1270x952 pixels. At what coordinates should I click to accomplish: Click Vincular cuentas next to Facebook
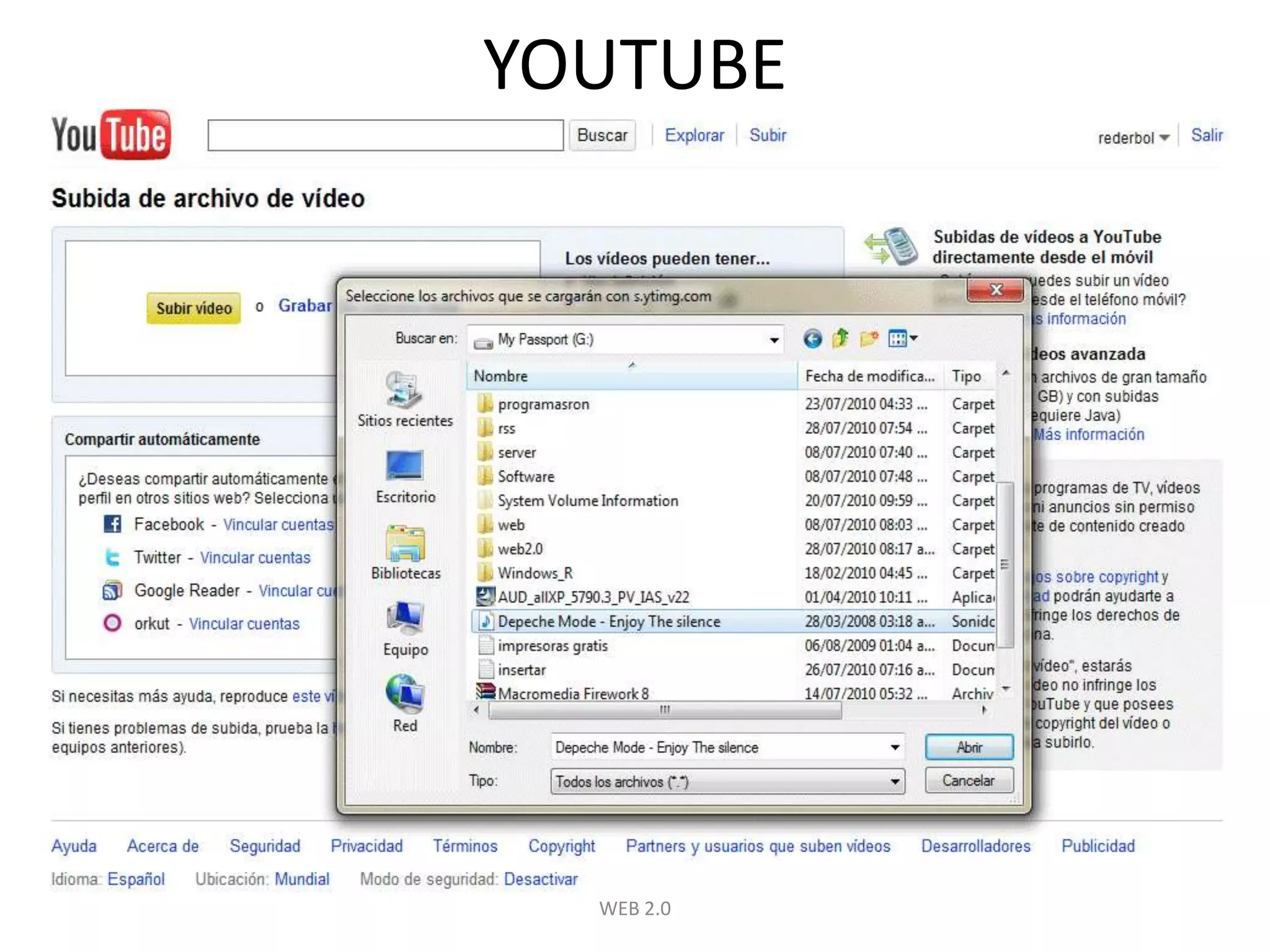[278, 524]
